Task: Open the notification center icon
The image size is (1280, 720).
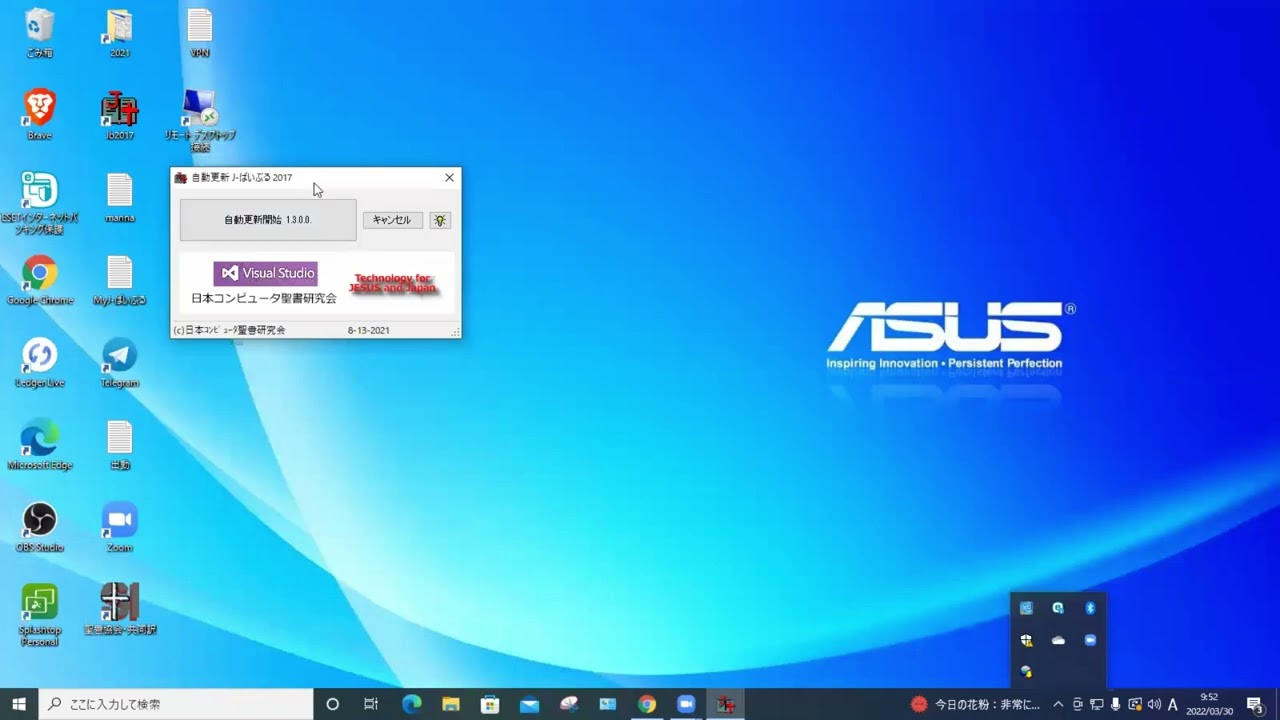Action: tap(1255, 704)
